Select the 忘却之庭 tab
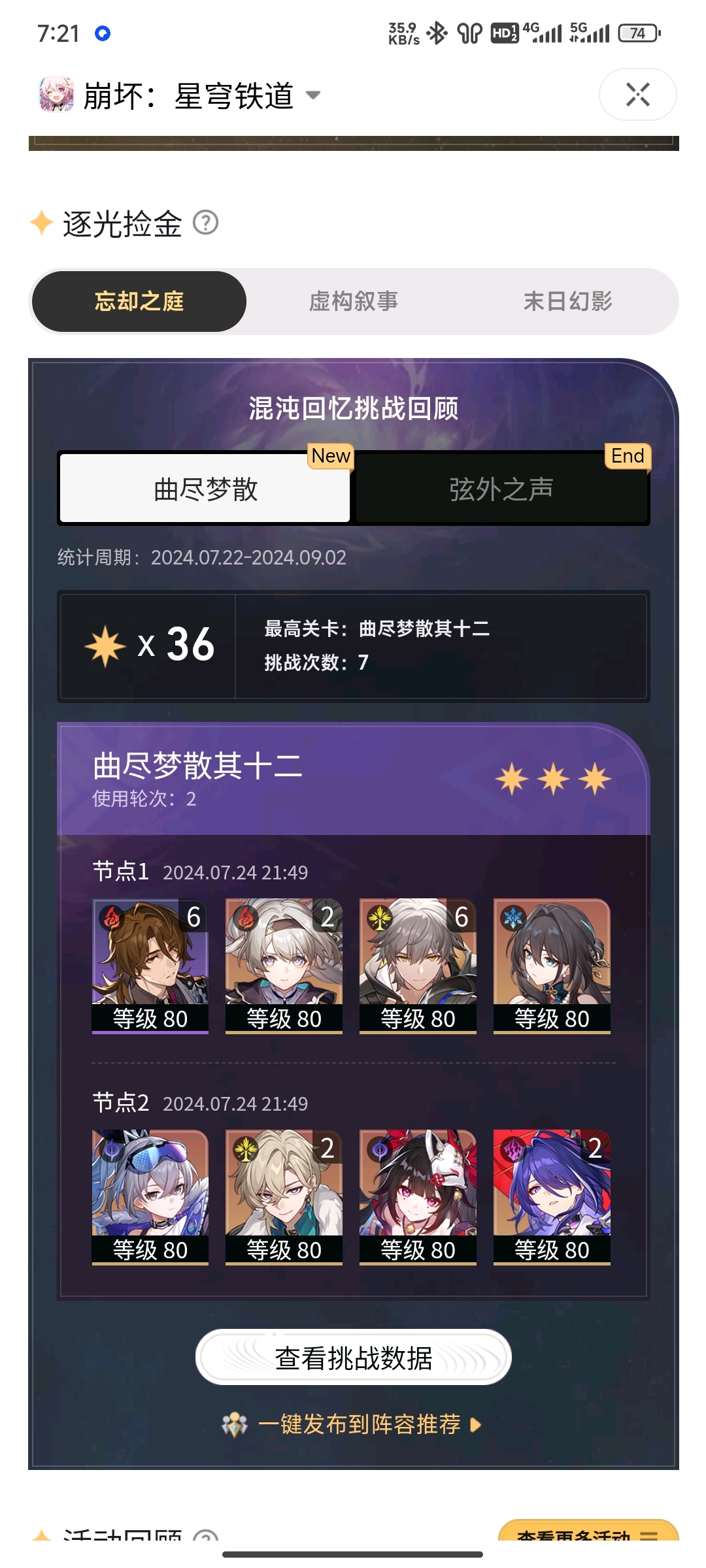Screen dimensions: 706x1568 139,301
